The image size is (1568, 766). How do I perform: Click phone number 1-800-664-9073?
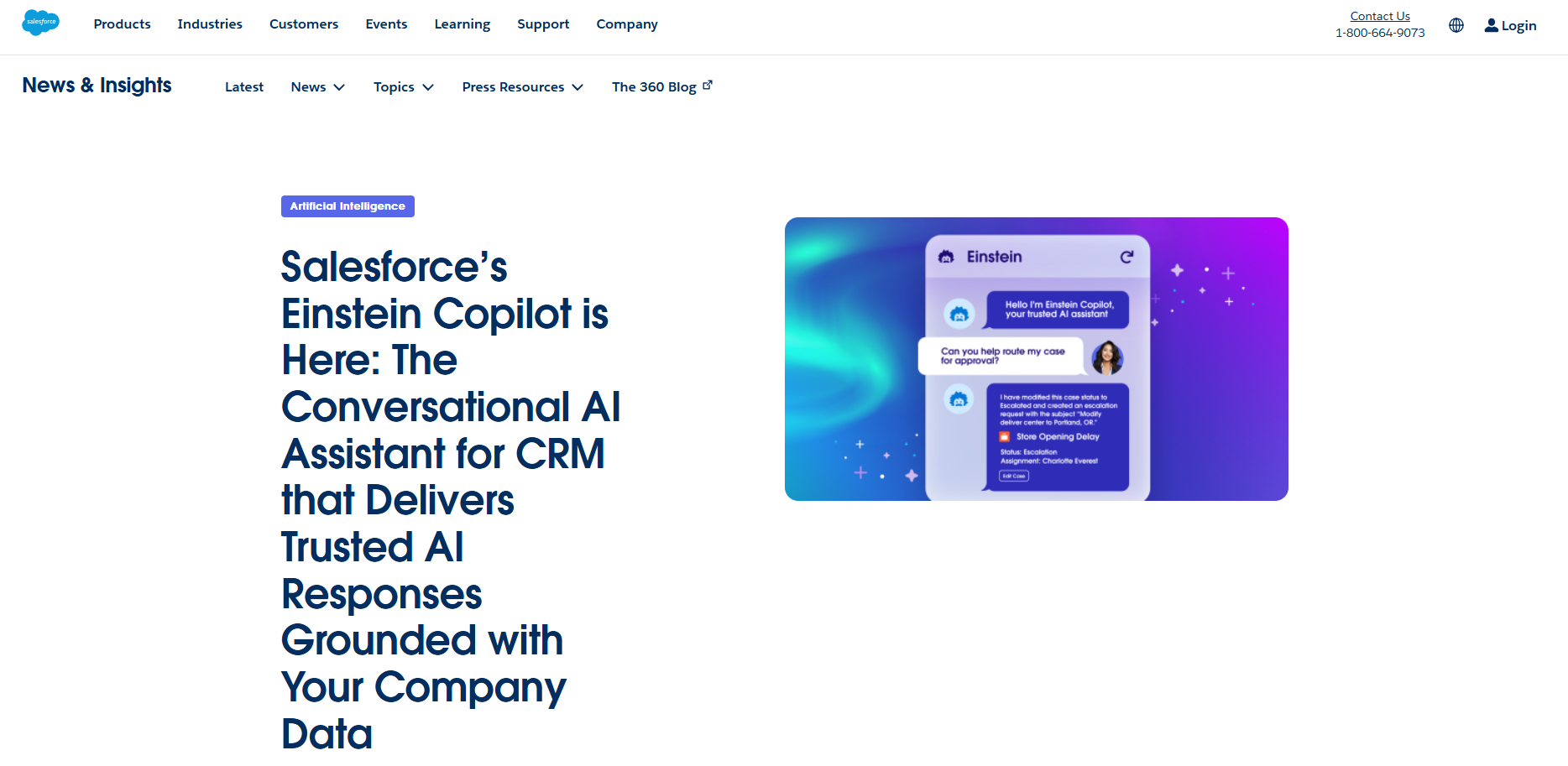click(x=1380, y=33)
